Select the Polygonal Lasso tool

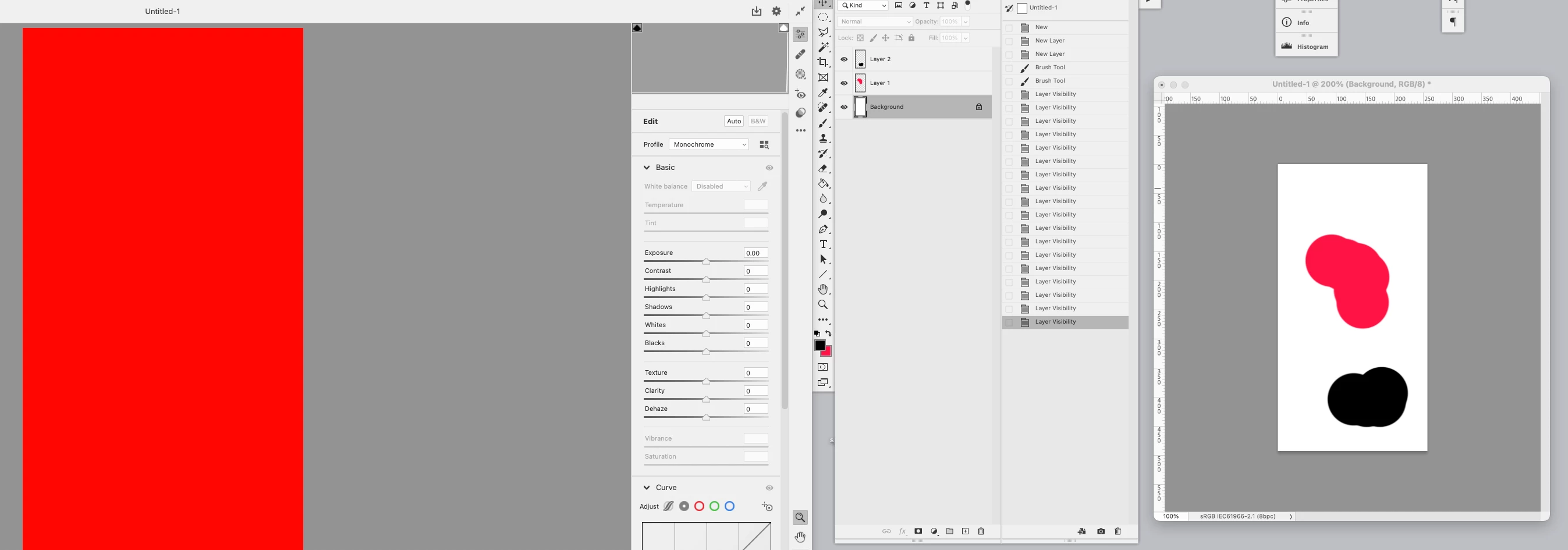(823, 32)
